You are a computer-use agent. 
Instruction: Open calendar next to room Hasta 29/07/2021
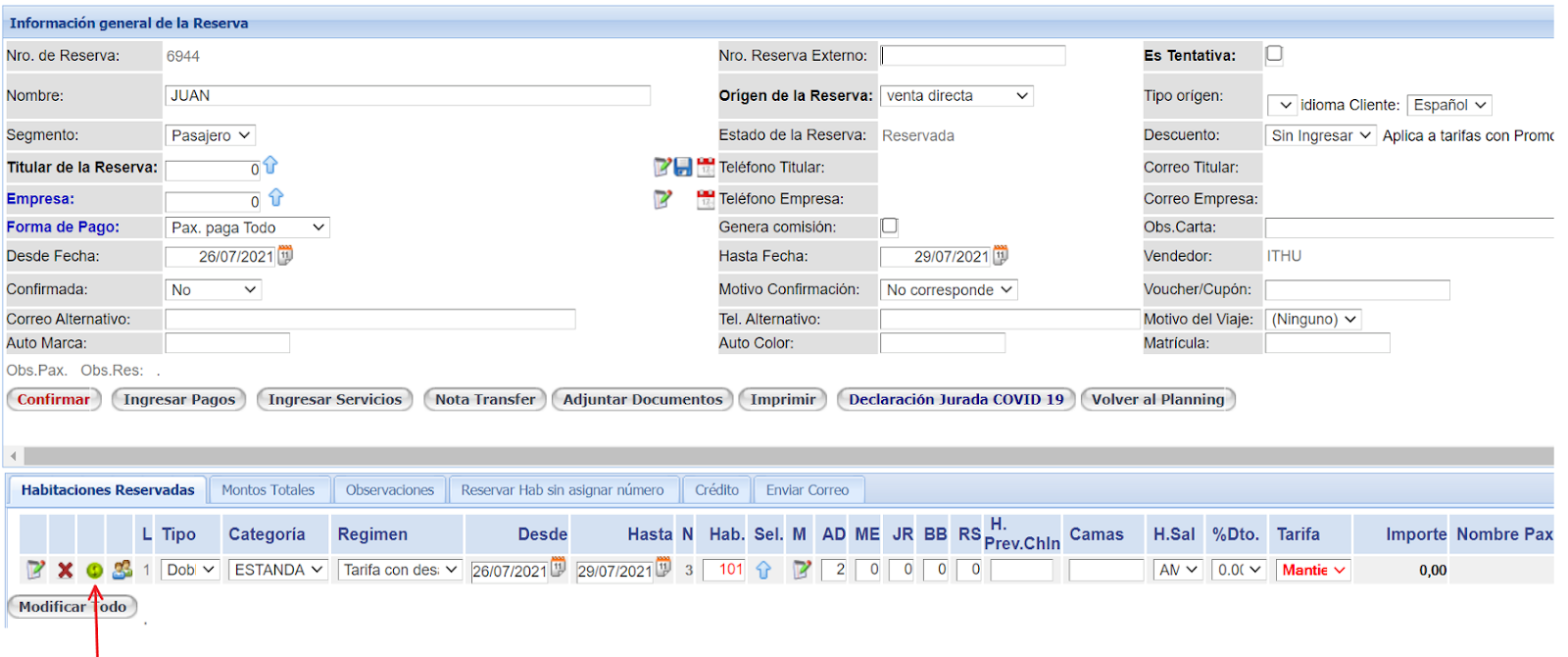click(663, 567)
